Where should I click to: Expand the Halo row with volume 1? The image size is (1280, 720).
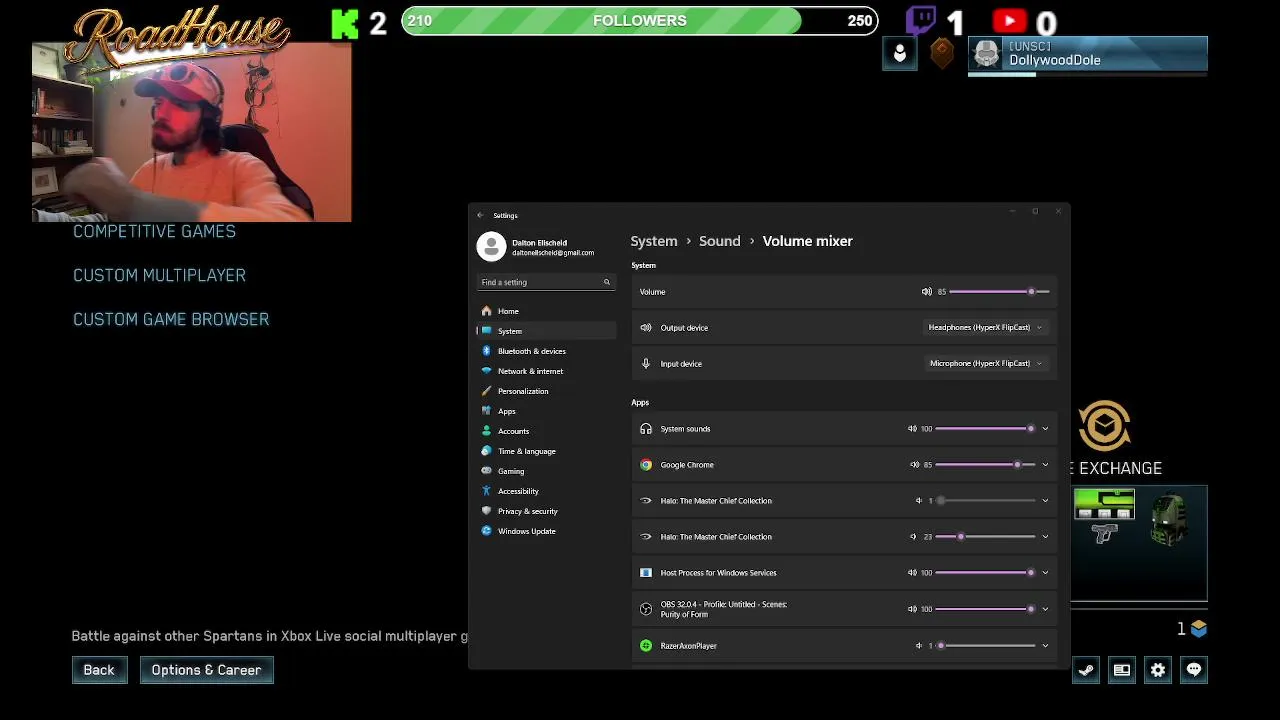click(x=1045, y=501)
